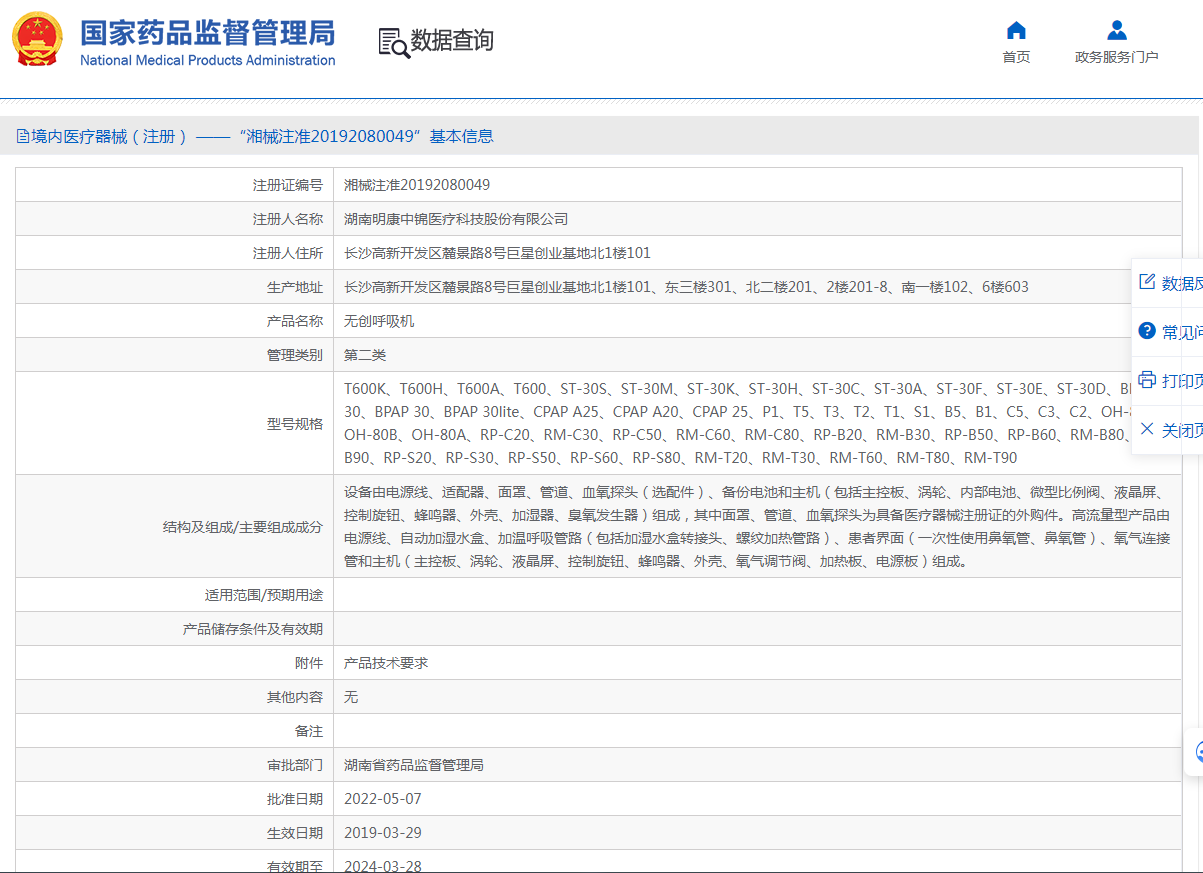This screenshot has height=873, width=1203.
Task: Click the 备注 row label
Action: click(x=309, y=731)
